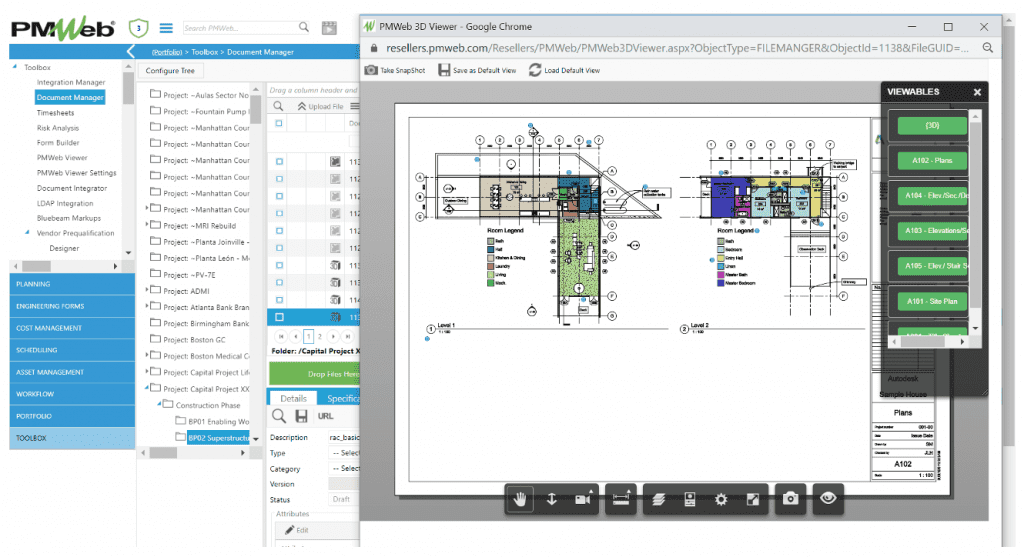The width and height of the screenshot is (1024, 557).
Task: Collapse Project: Capital Project XX node
Action: point(146,388)
